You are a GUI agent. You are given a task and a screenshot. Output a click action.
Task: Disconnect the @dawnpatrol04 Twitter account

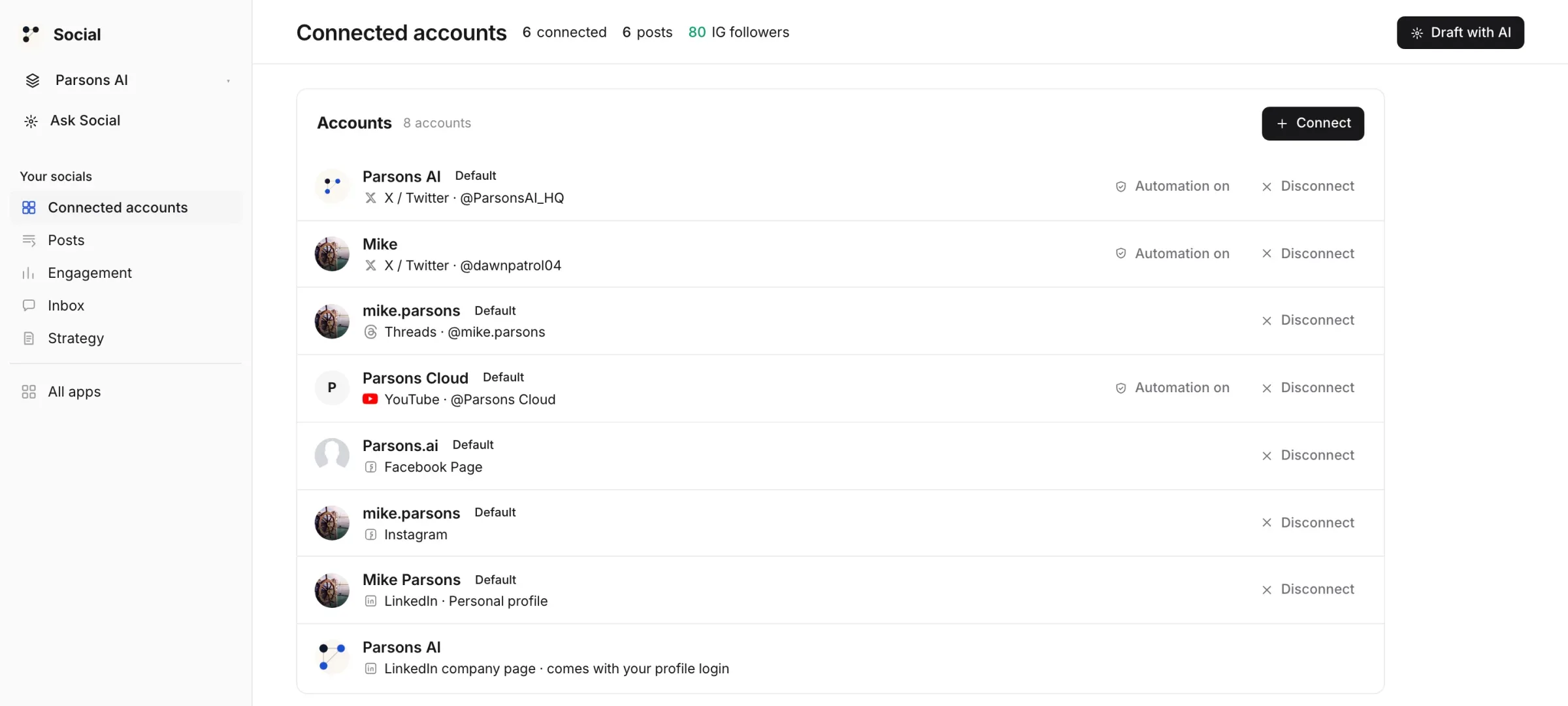coord(1308,254)
